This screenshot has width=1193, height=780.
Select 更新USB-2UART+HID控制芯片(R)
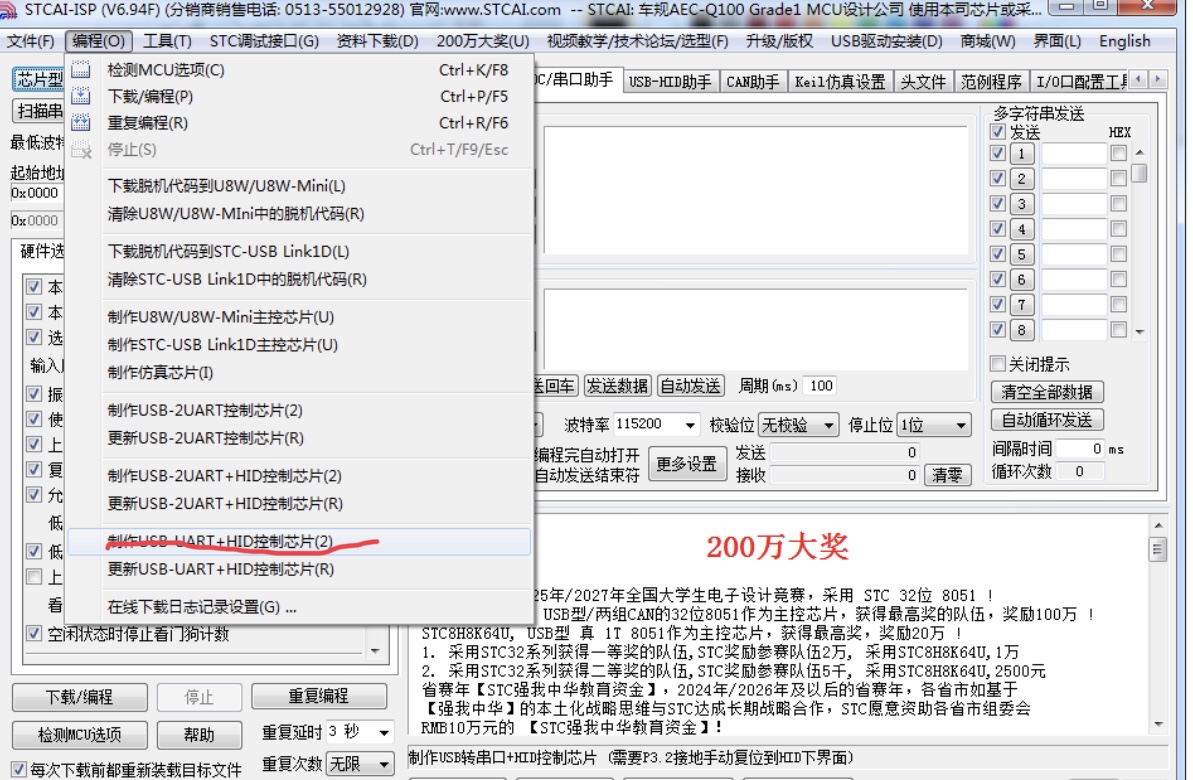[300, 504]
